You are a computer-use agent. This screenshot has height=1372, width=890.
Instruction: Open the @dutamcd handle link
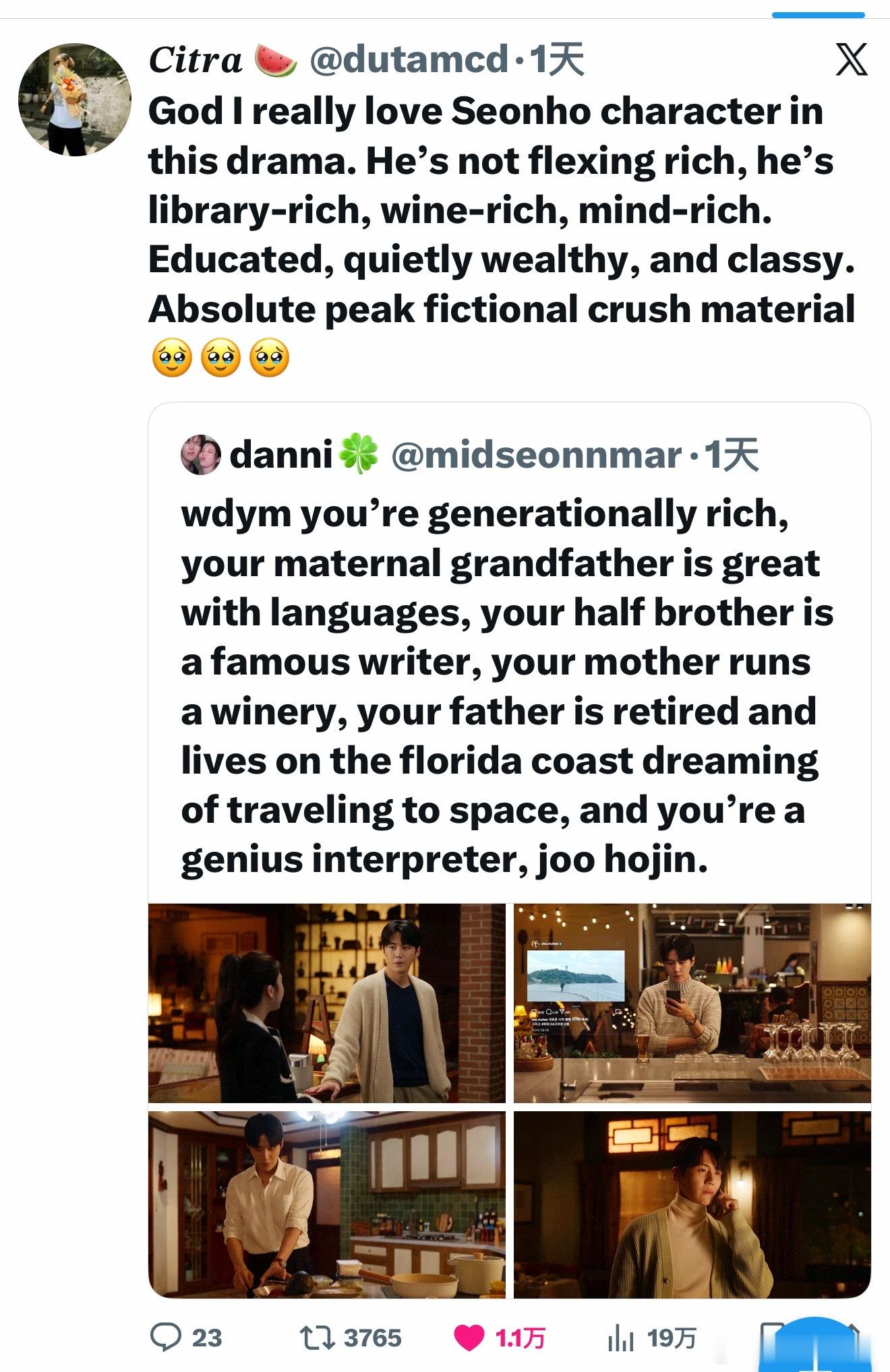point(409,59)
